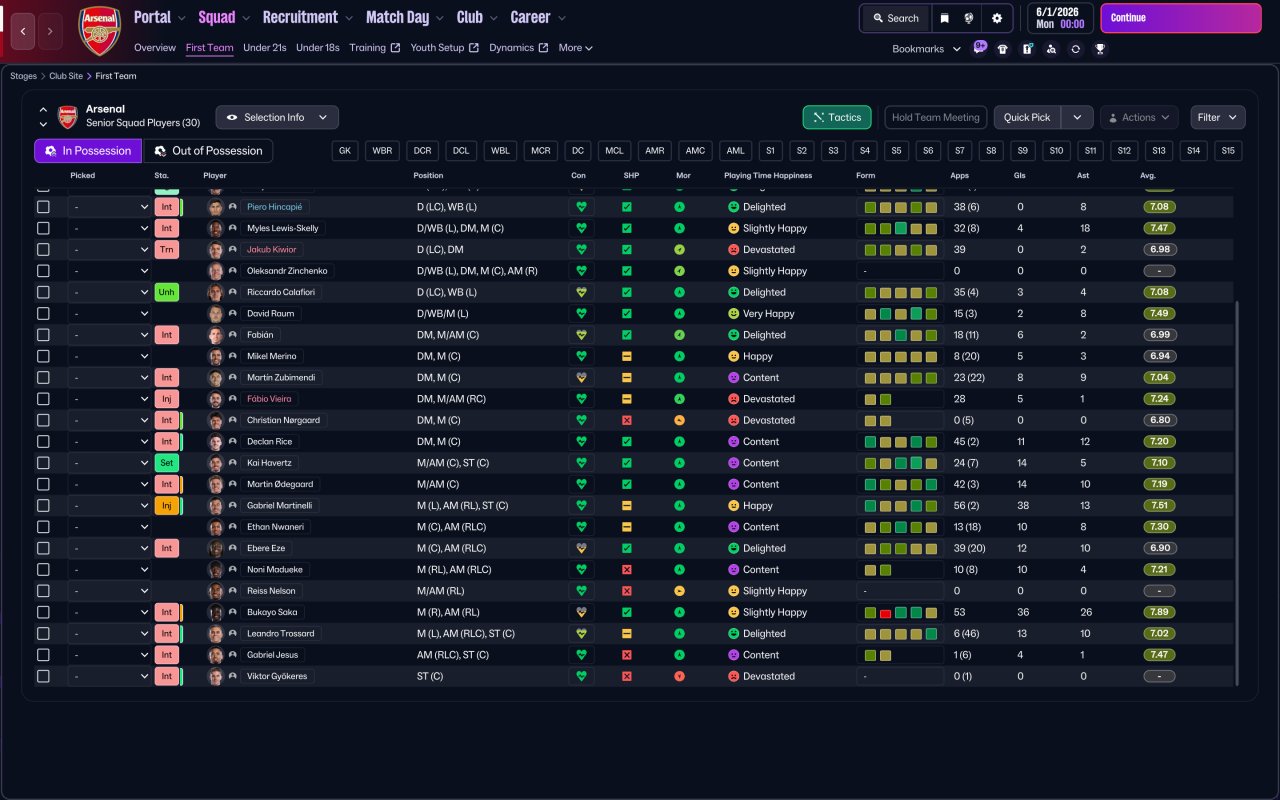The width and height of the screenshot is (1280, 800).
Task: Click the Devastated face icon for Jakub Kiwior
Action: tap(733, 250)
